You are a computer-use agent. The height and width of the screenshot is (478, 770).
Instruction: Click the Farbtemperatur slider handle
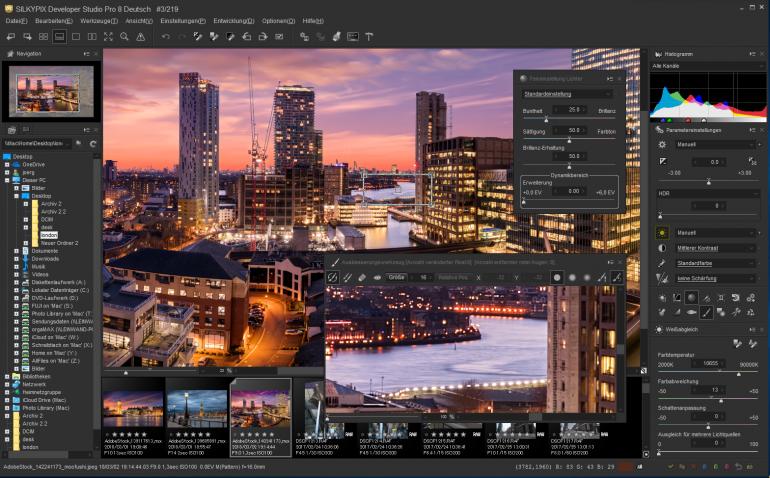[x=739, y=374]
